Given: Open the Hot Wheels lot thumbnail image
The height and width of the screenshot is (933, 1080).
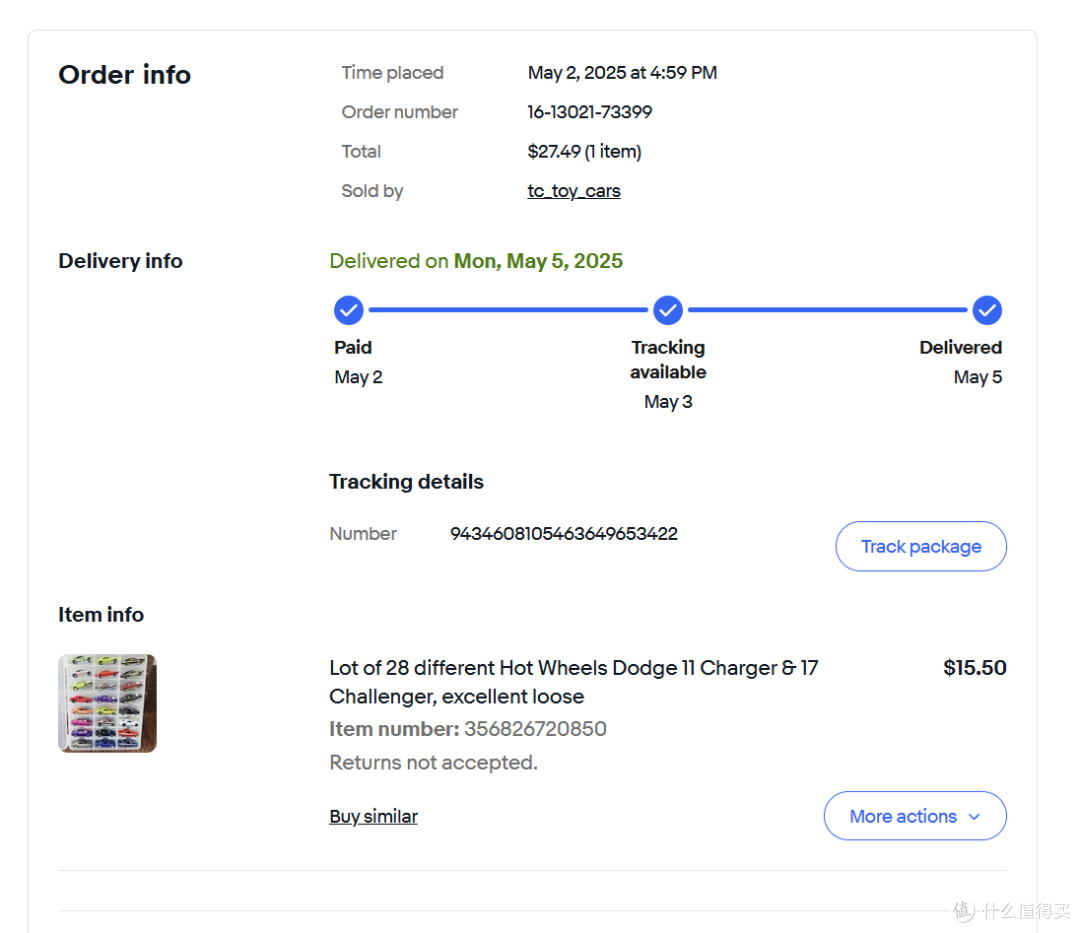Looking at the screenshot, I should 107,703.
